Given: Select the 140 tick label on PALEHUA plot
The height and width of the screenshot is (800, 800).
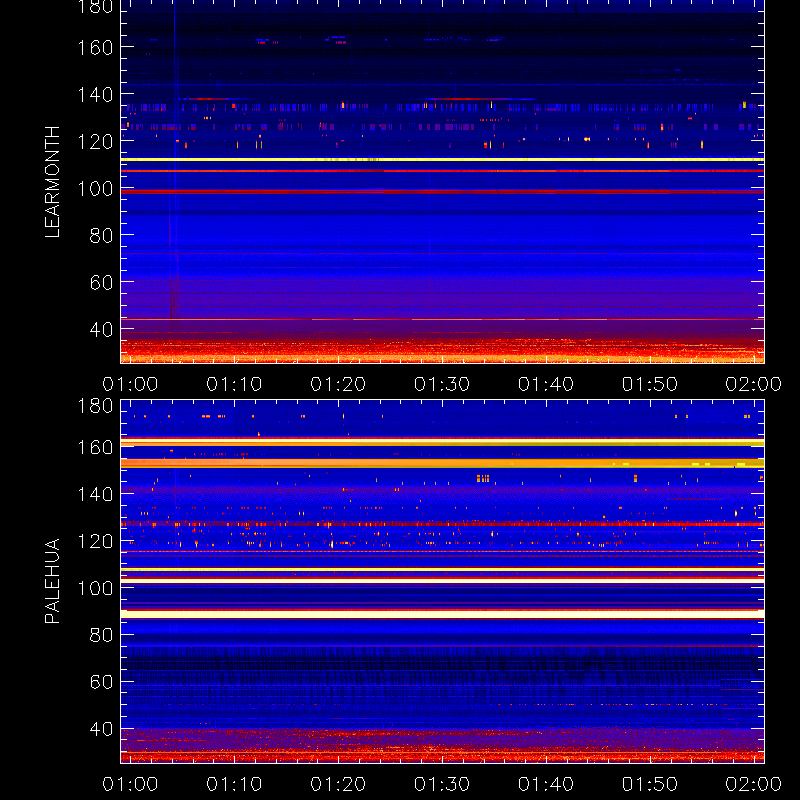Looking at the screenshot, I should (95, 494).
